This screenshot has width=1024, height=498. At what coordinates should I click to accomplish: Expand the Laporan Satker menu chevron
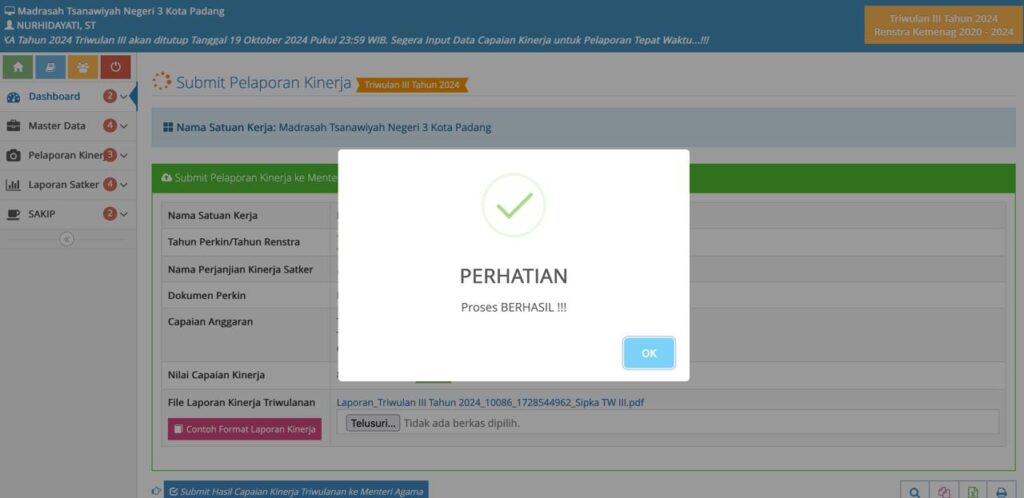pos(124,185)
